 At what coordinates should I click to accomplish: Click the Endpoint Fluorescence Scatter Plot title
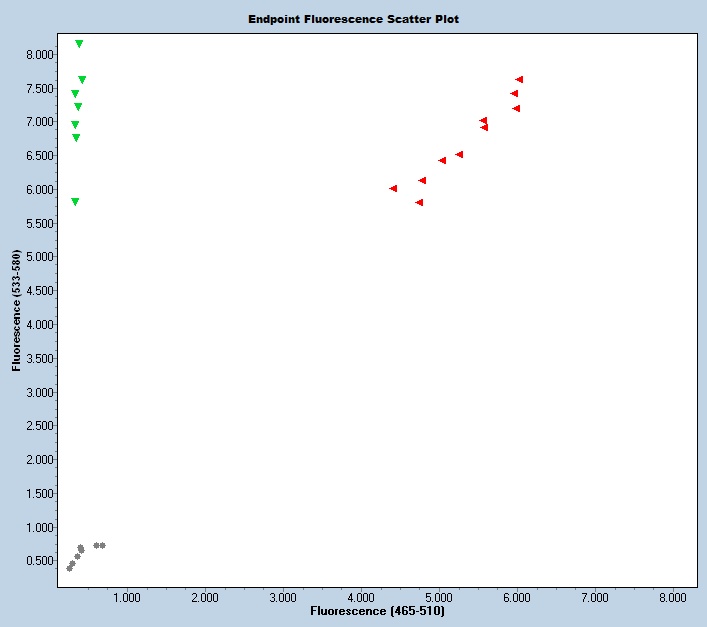tap(353, 19)
